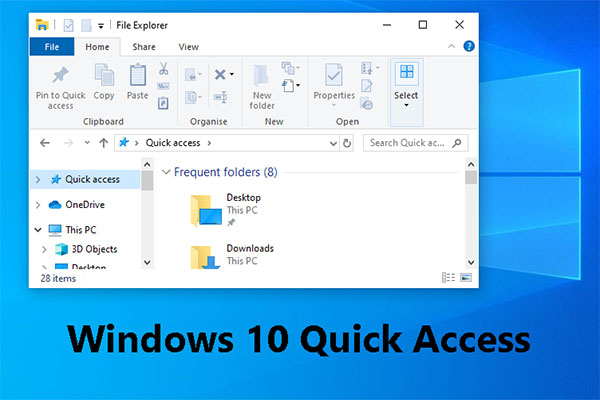Click Pin to Quick access icon
The width and height of the screenshot is (600, 400).
coord(60,75)
